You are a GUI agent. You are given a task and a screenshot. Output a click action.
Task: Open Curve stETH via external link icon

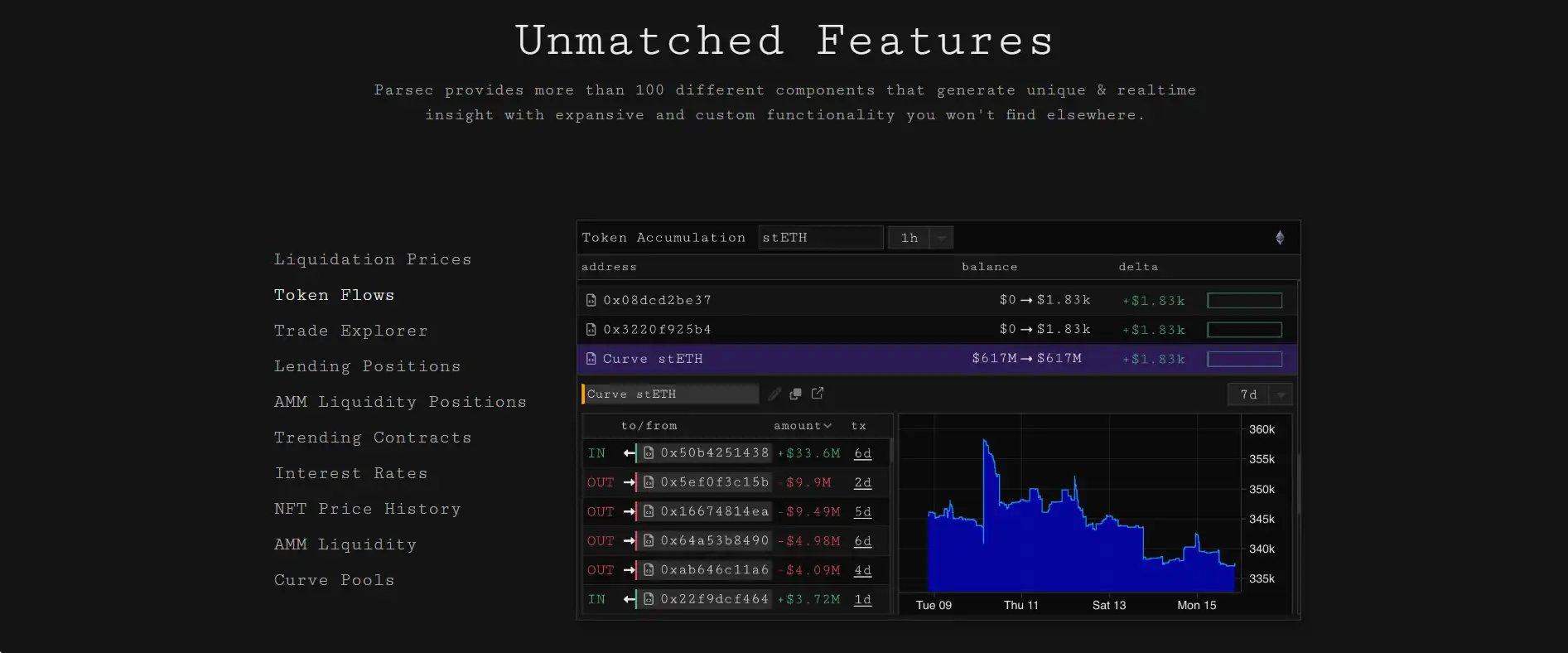tap(818, 394)
